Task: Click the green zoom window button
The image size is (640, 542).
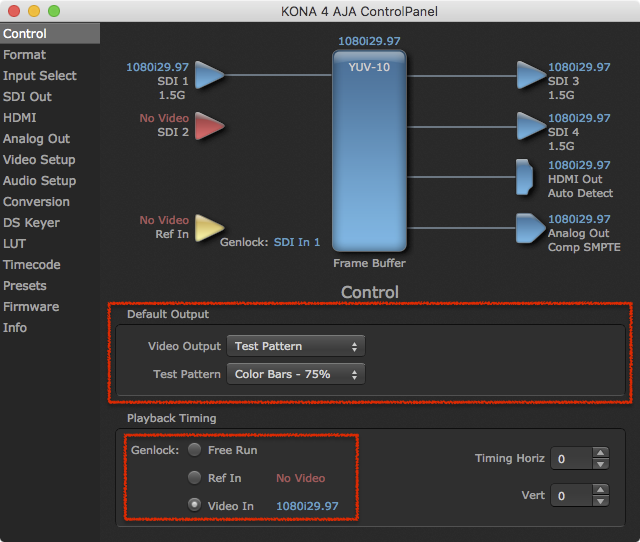Action: [54, 11]
